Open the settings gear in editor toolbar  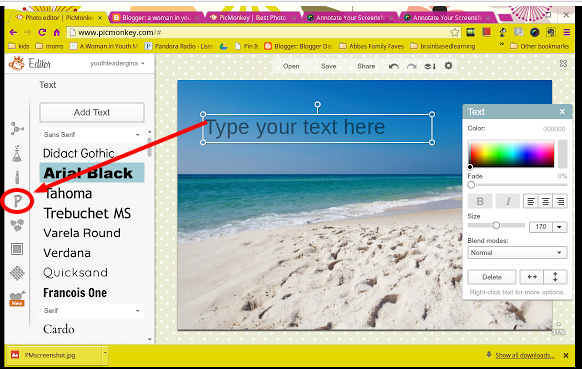[x=448, y=66]
